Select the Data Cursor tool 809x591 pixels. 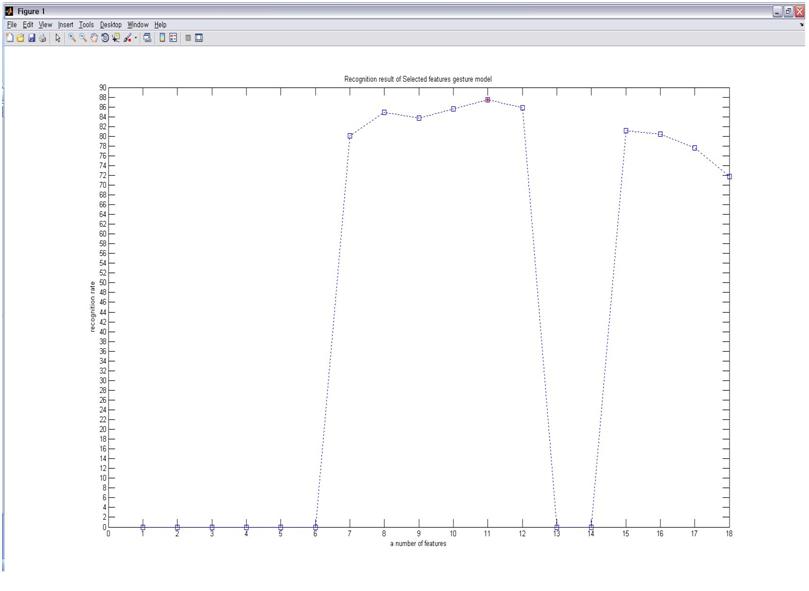coord(116,38)
